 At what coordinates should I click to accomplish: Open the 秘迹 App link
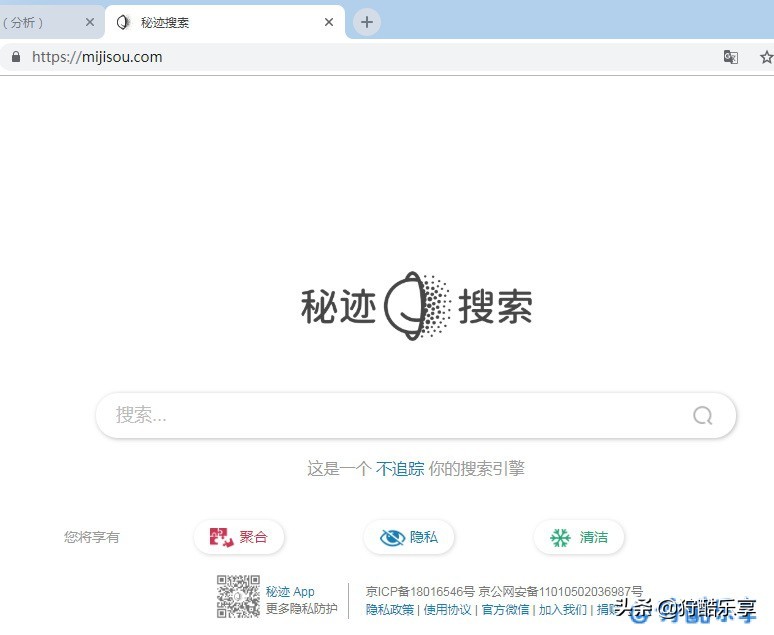(x=290, y=592)
